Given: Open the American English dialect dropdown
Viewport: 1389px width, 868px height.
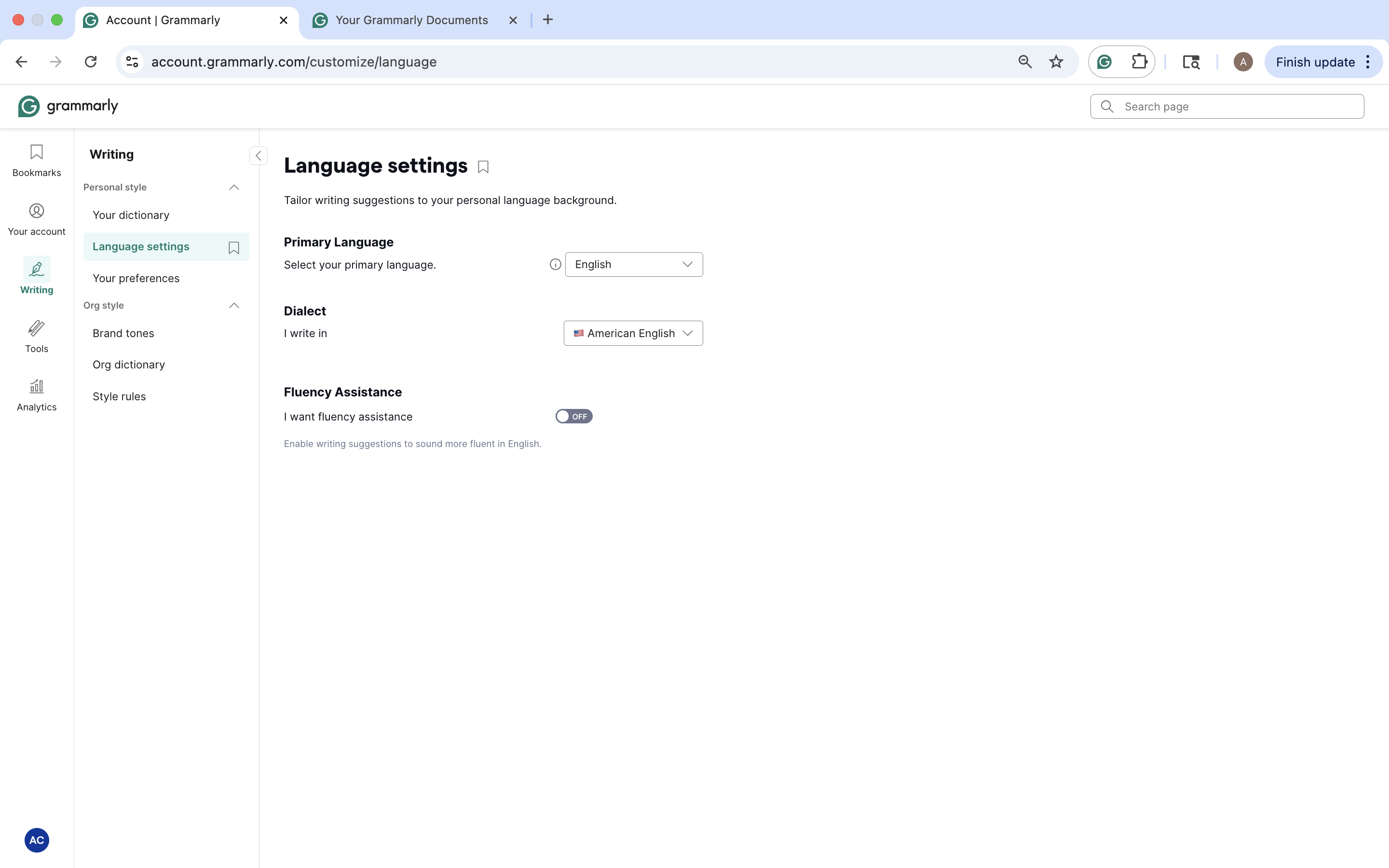Looking at the screenshot, I should point(632,333).
